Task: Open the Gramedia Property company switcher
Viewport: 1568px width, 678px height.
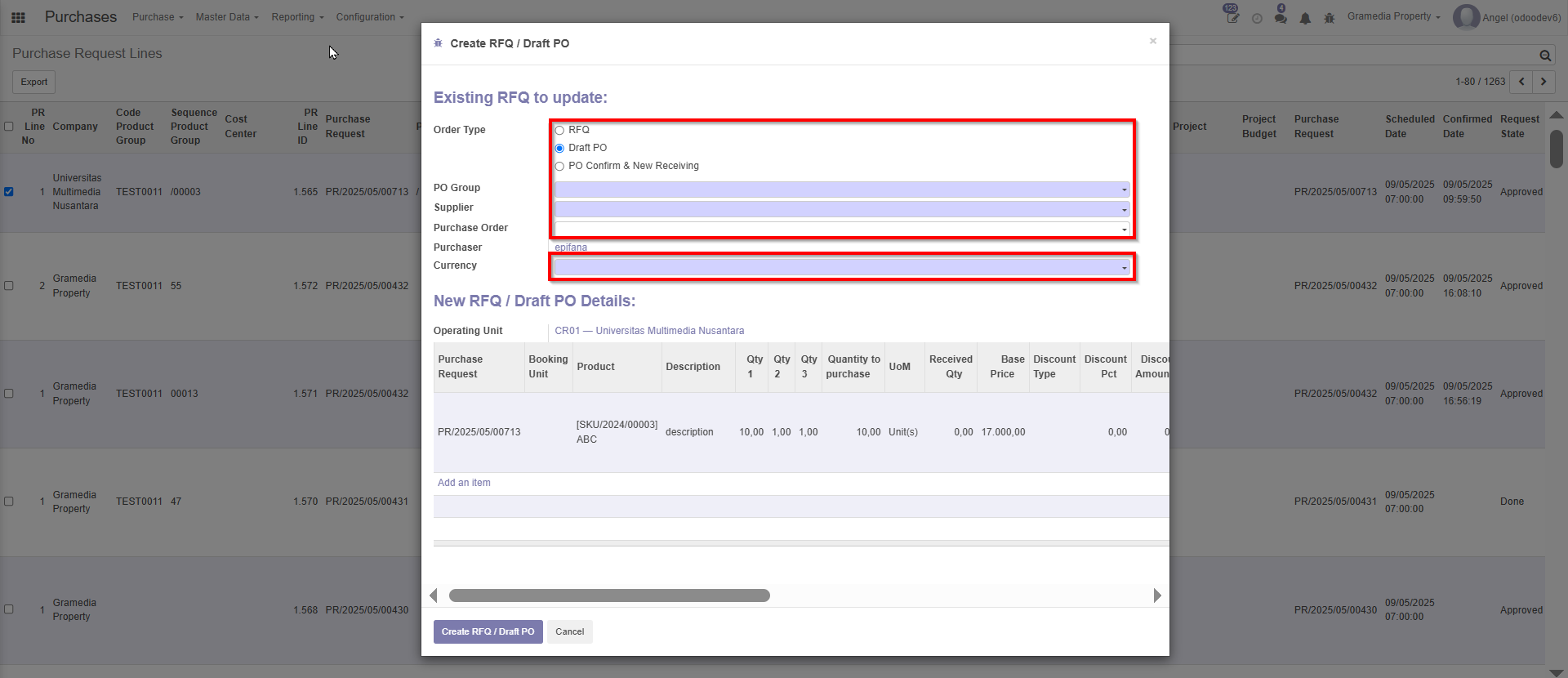Action: point(1393,16)
